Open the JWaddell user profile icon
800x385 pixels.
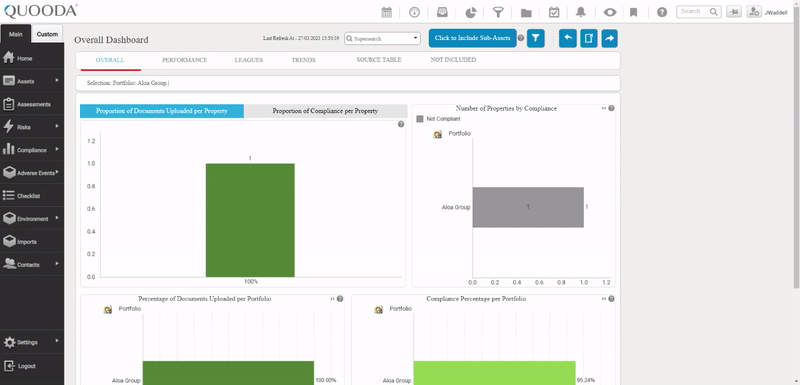pyautogui.click(x=754, y=12)
